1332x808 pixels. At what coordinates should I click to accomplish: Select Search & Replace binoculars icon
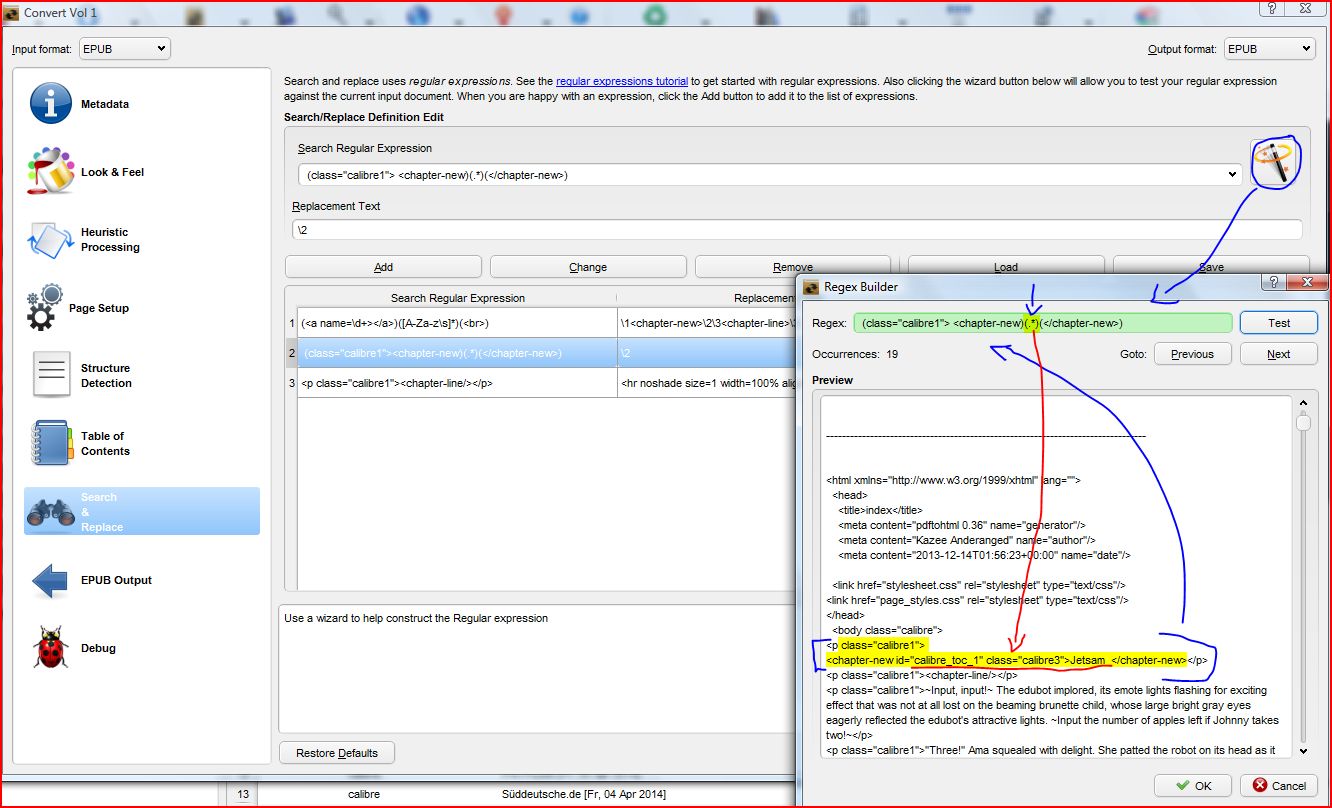coord(50,512)
